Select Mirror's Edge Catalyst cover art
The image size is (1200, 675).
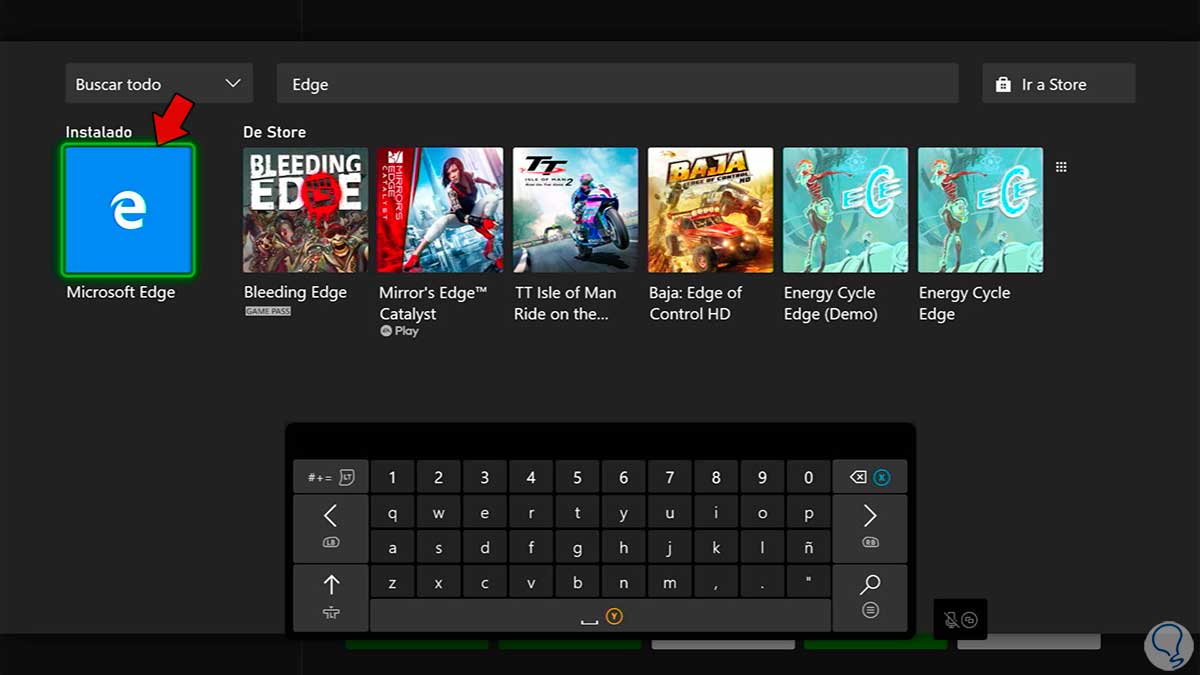click(x=441, y=210)
